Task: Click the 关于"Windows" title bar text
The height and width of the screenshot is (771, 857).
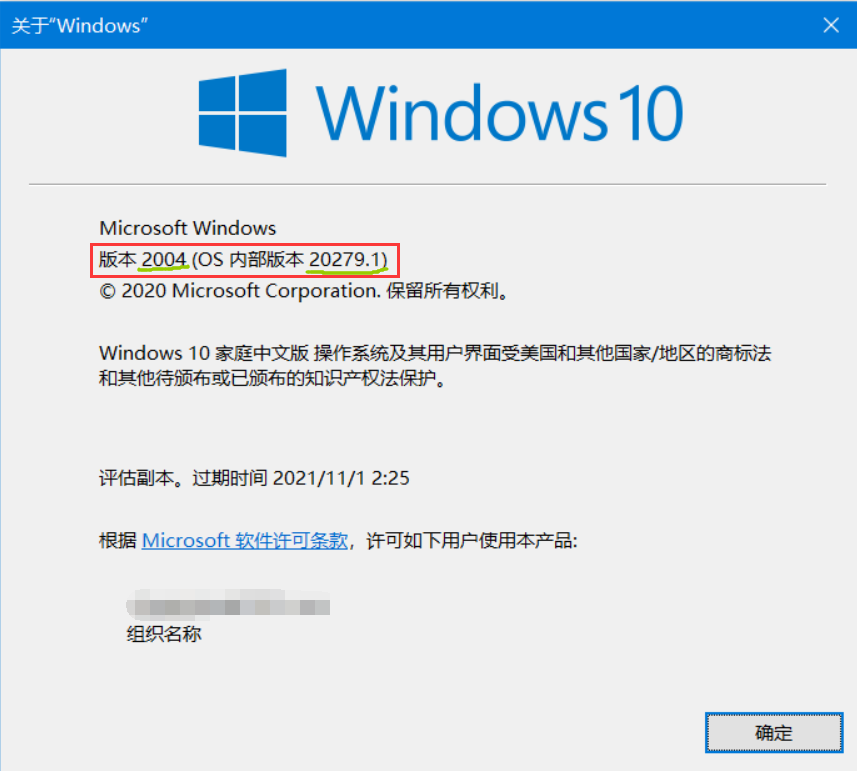Action: click(80, 26)
